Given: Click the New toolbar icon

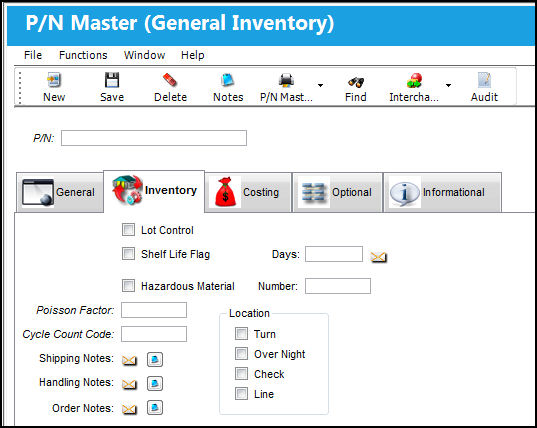Looking at the screenshot, I should (54, 80).
